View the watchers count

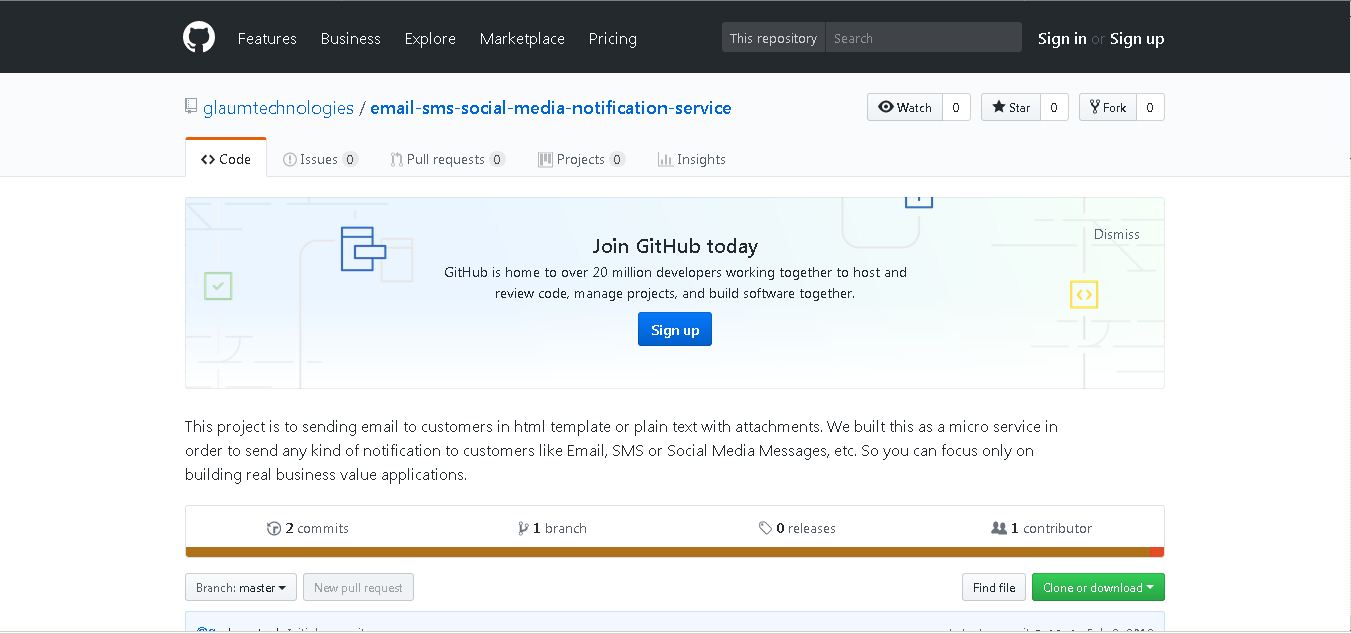pyautogui.click(x=956, y=107)
